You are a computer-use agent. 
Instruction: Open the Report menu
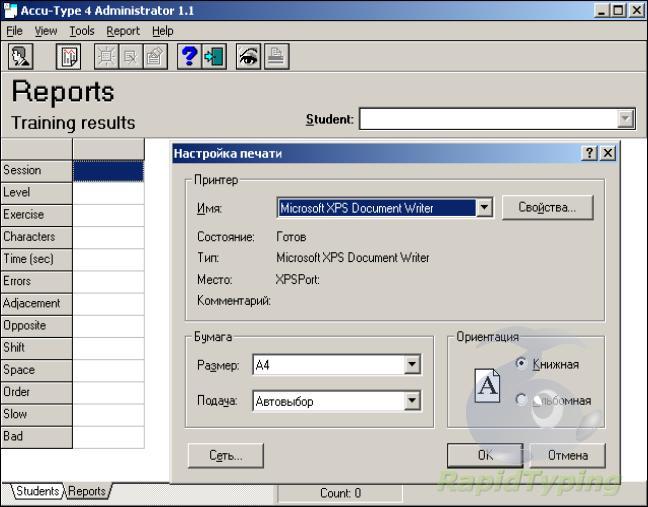click(x=123, y=31)
